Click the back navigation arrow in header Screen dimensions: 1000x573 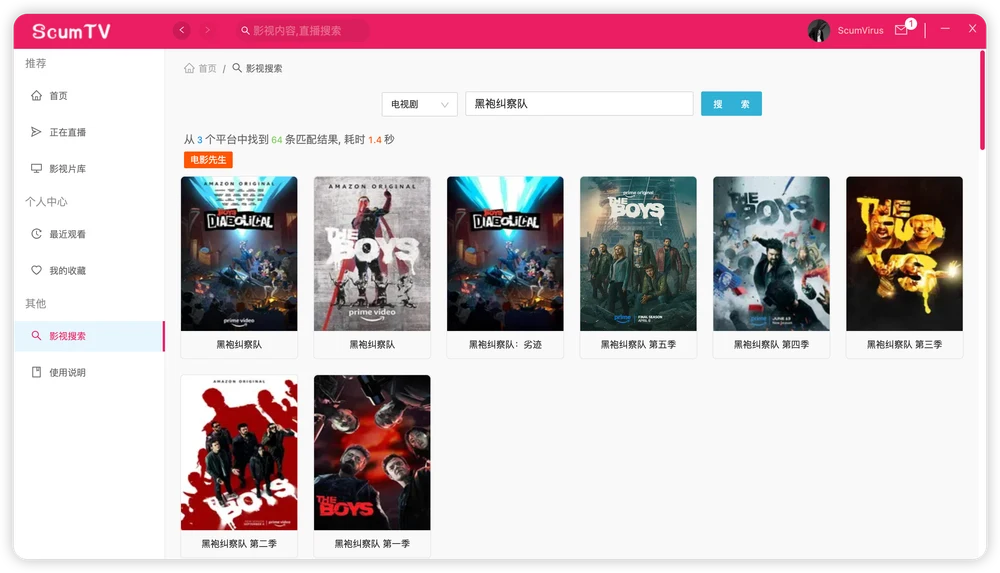click(x=182, y=30)
